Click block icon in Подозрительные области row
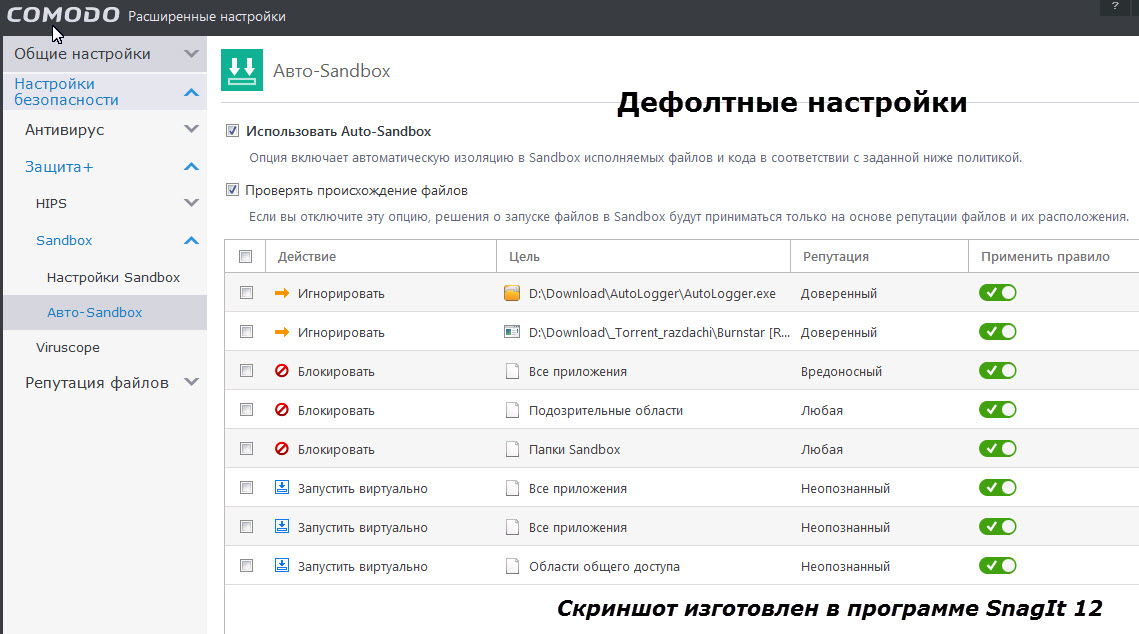Image resolution: width=1139 pixels, height=634 pixels. (282, 410)
